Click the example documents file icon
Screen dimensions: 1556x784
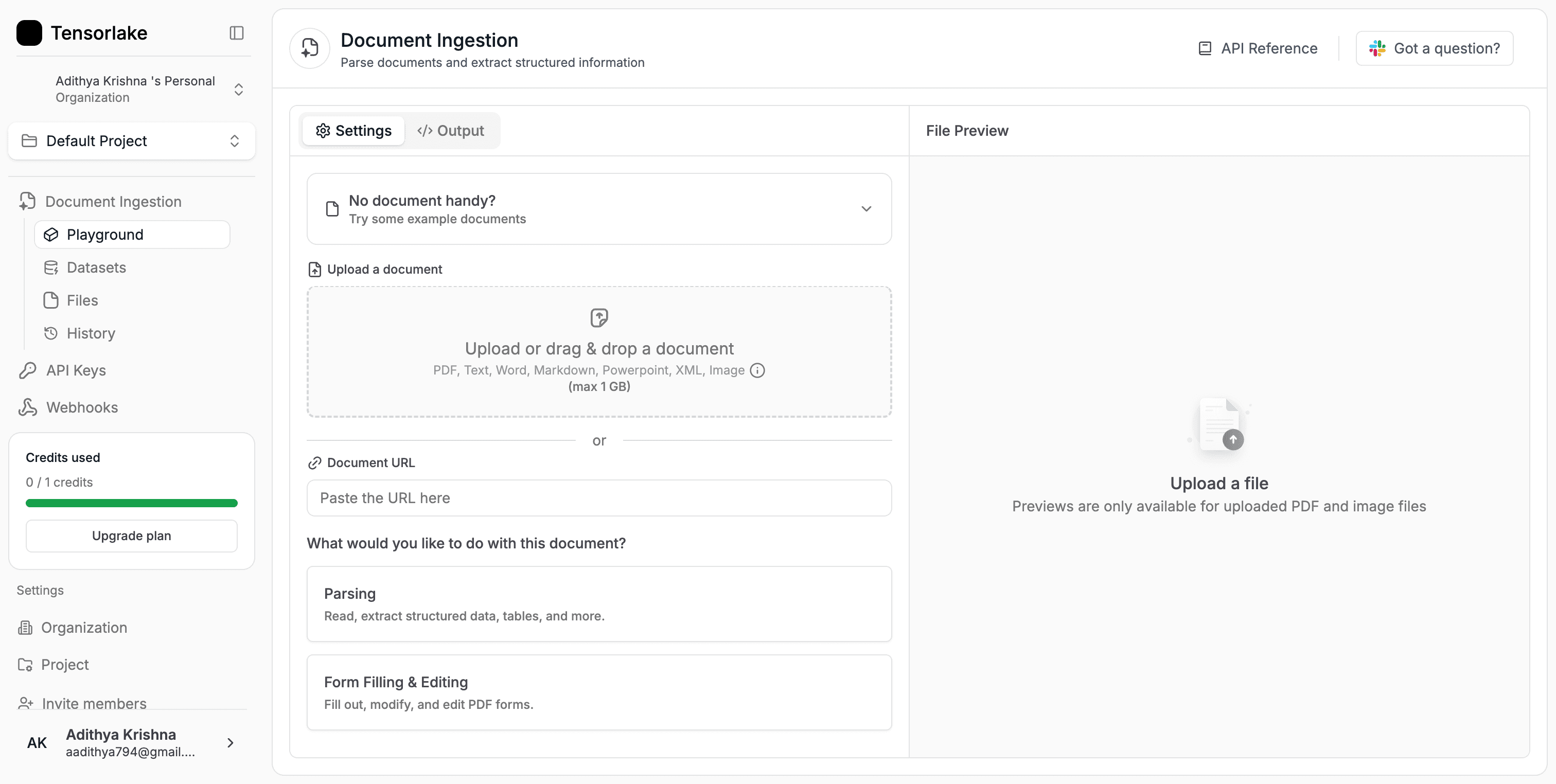pos(332,209)
